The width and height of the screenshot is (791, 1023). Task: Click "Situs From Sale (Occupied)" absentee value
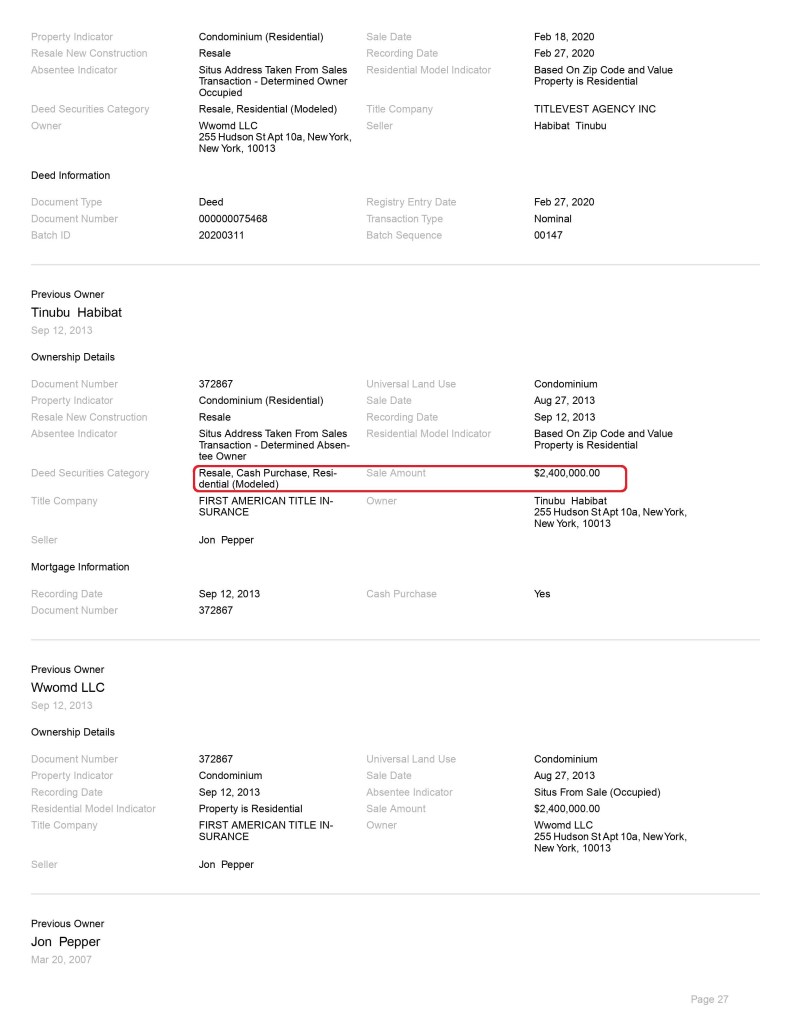tap(596, 792)
